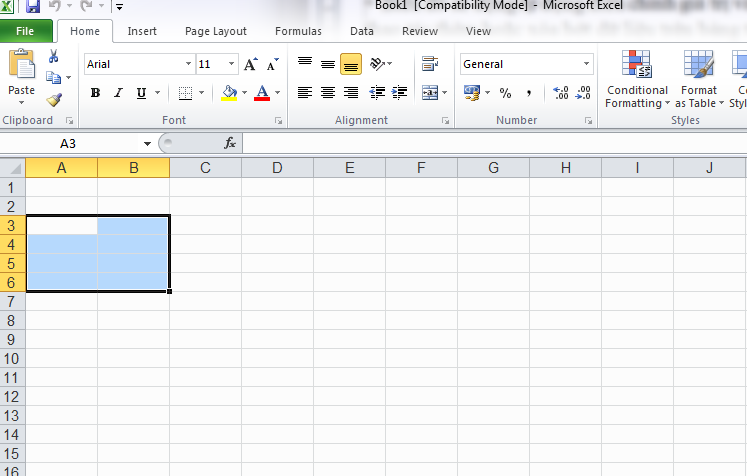The width and height of the screenshot is (747, 476).
Task: Toggle Italic formatting
Action: [118, 93]
